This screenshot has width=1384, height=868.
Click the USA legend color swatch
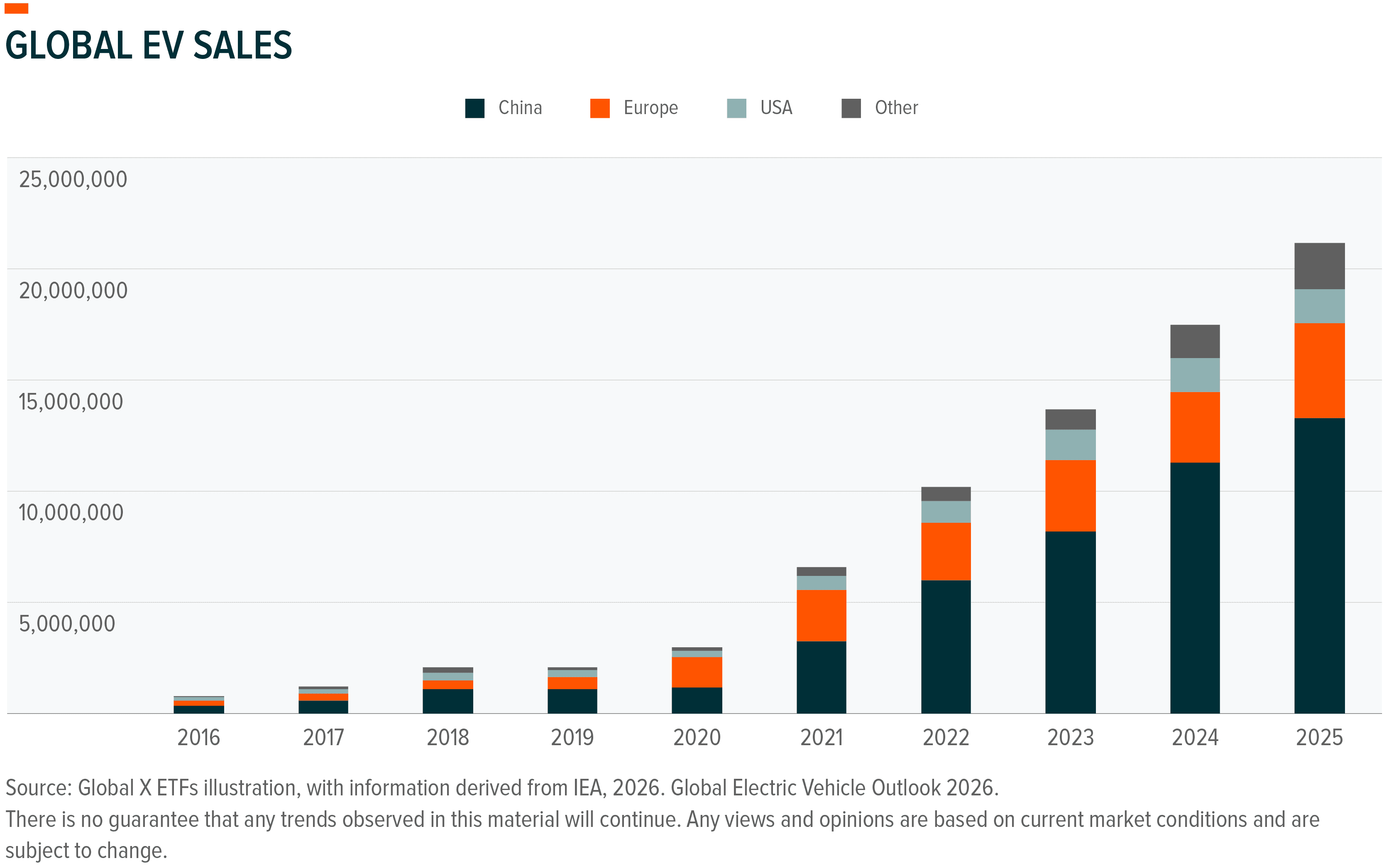tap(736, 108)
